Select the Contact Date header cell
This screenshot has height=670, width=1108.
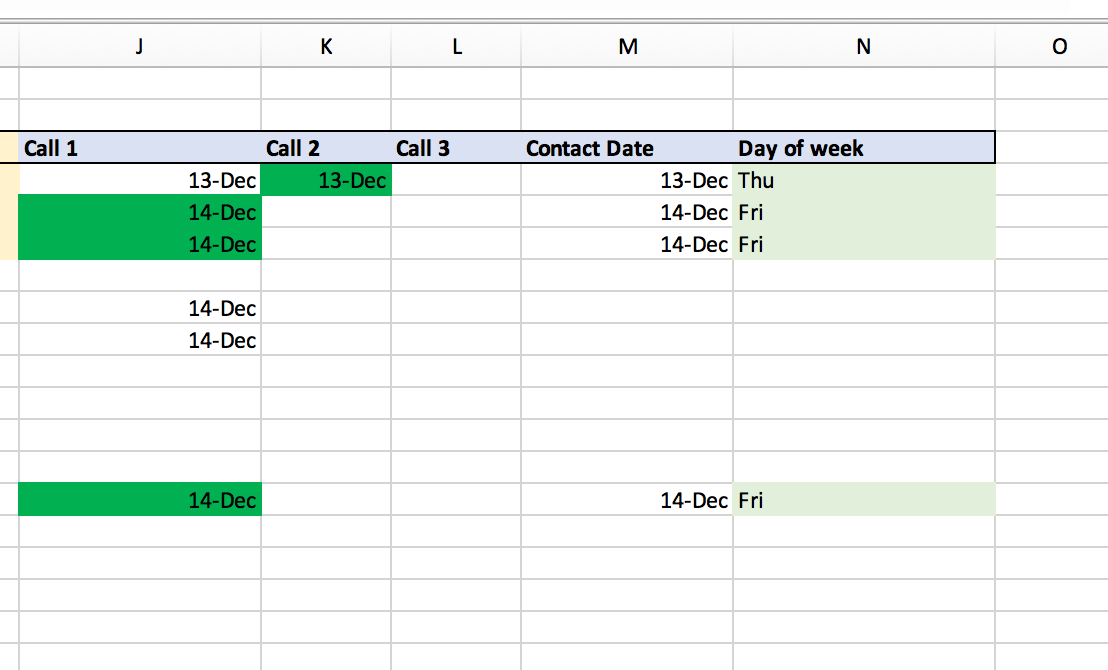629,148
